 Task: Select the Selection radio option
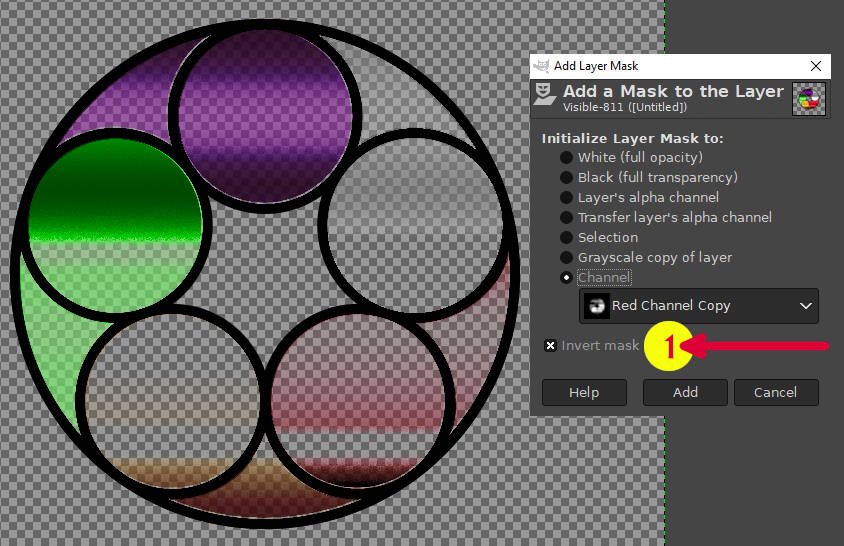point(599,237)
